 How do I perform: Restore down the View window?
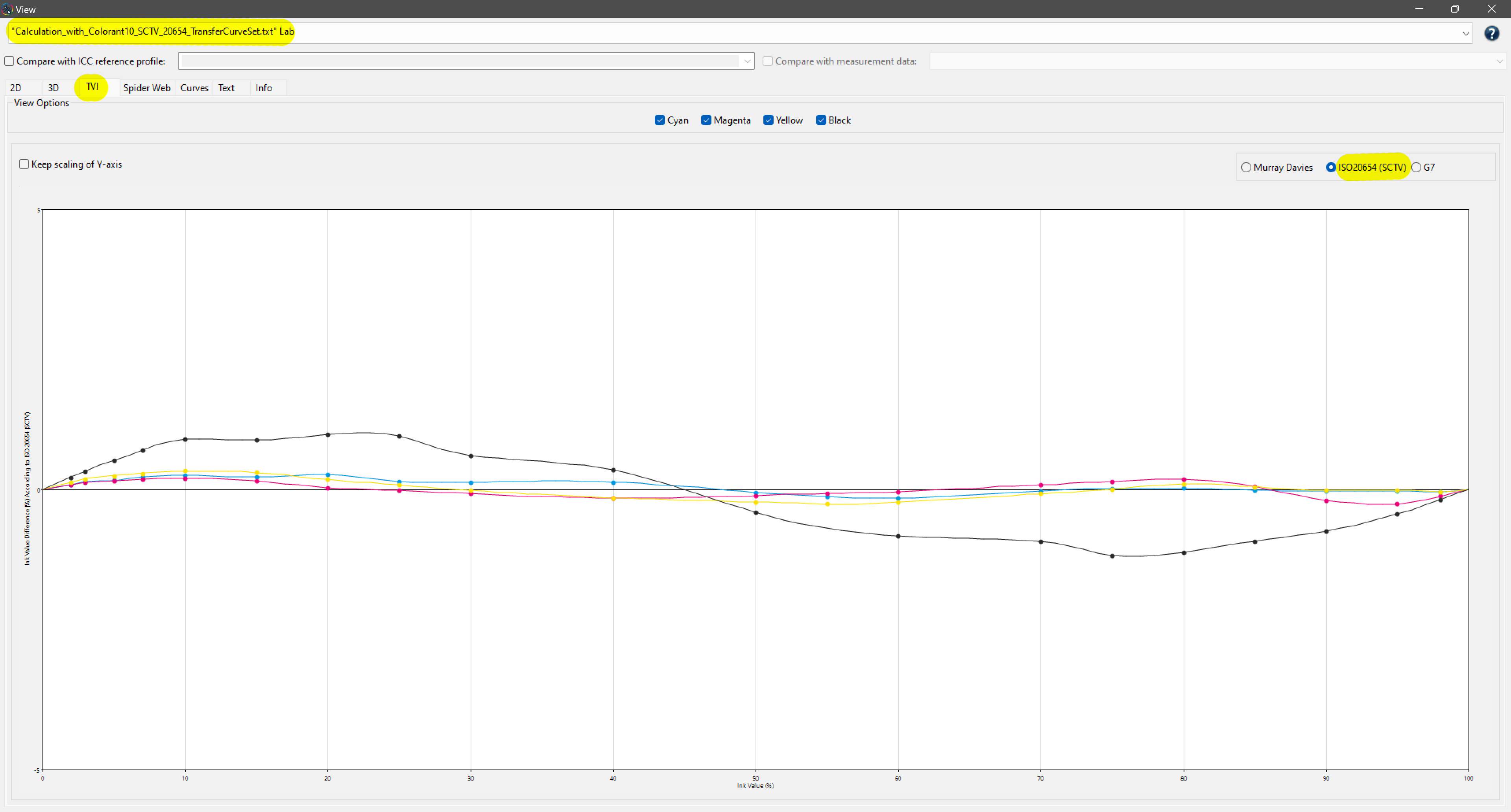(1455, 9)
